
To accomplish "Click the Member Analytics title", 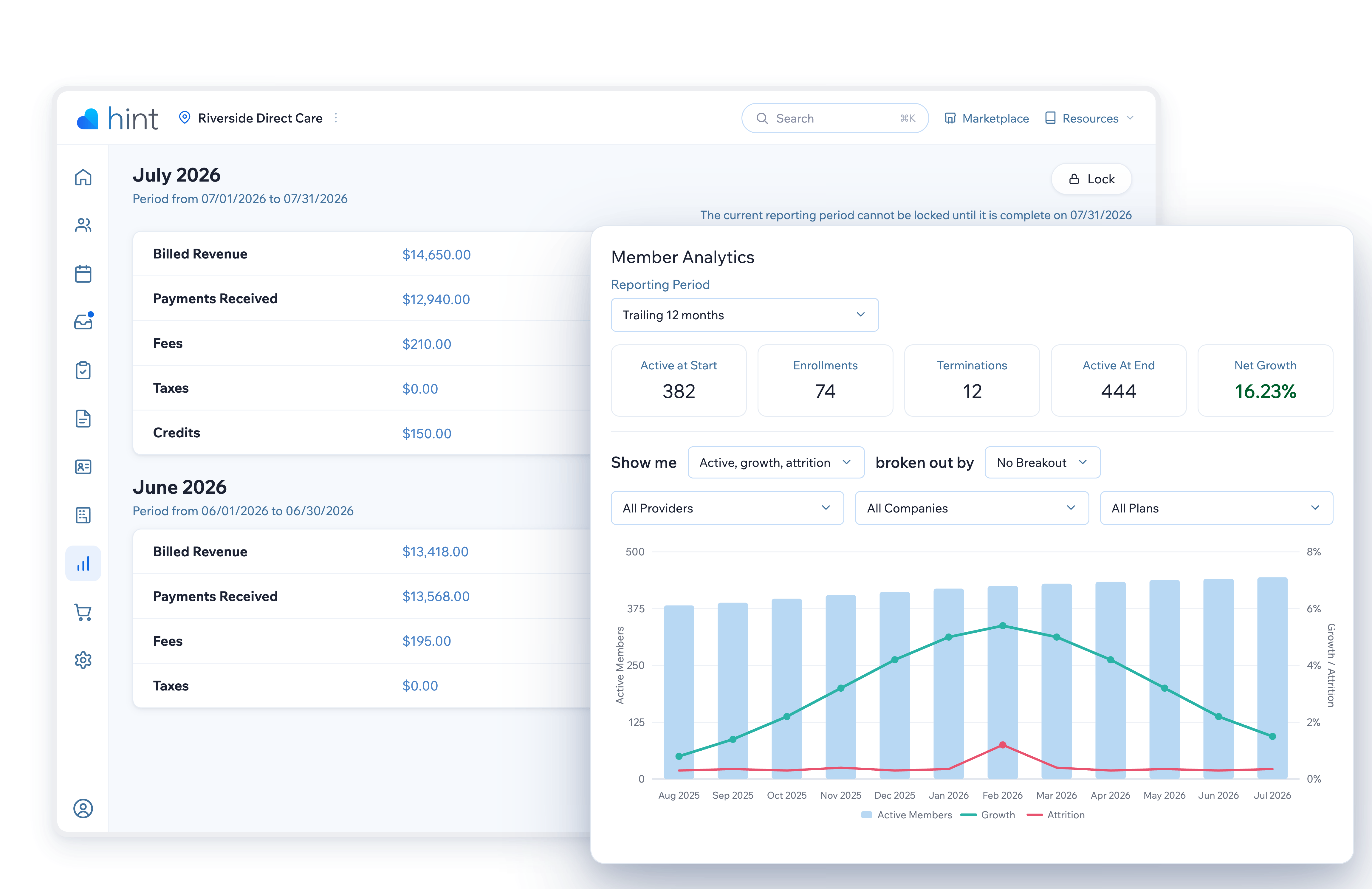I will click(682, 257).
